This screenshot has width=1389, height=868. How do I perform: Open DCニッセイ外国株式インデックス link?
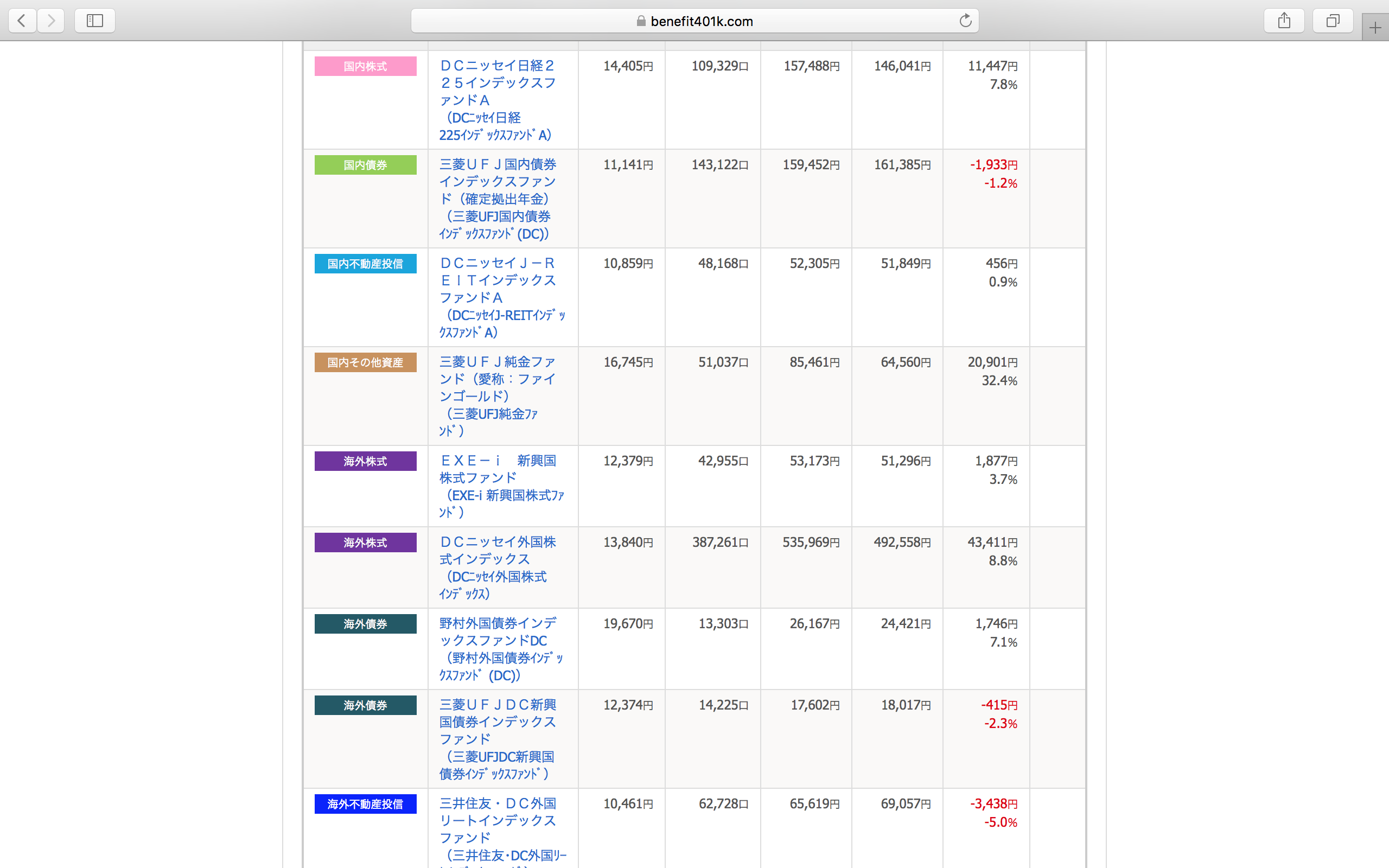[497, 567]
